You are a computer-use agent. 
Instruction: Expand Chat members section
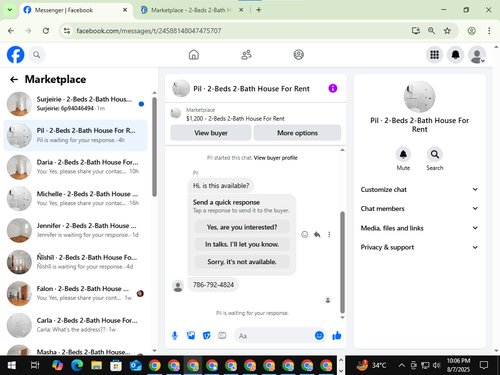click(x=419, y=209)
